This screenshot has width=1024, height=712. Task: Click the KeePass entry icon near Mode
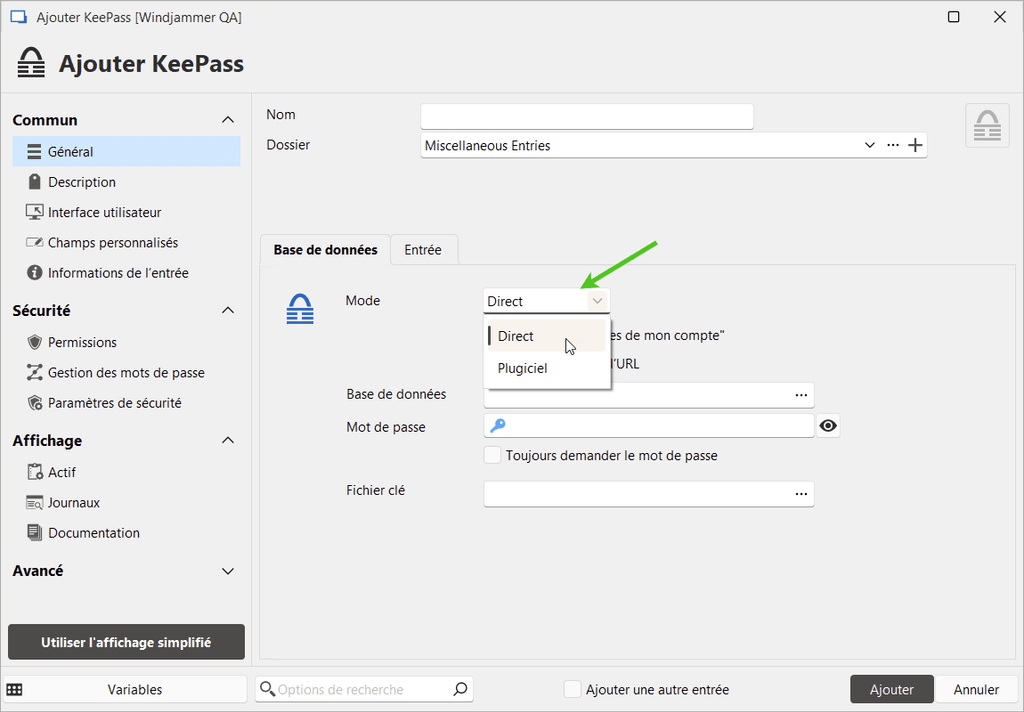click(x=300, y=308)
